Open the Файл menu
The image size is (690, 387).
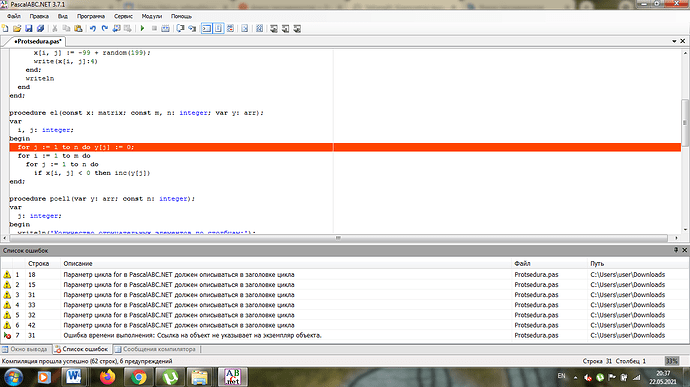[x=14, y=16]
